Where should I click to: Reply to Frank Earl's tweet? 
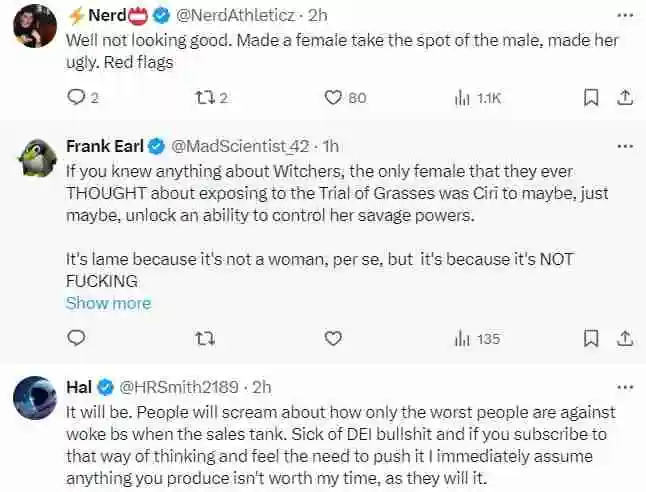75,339
